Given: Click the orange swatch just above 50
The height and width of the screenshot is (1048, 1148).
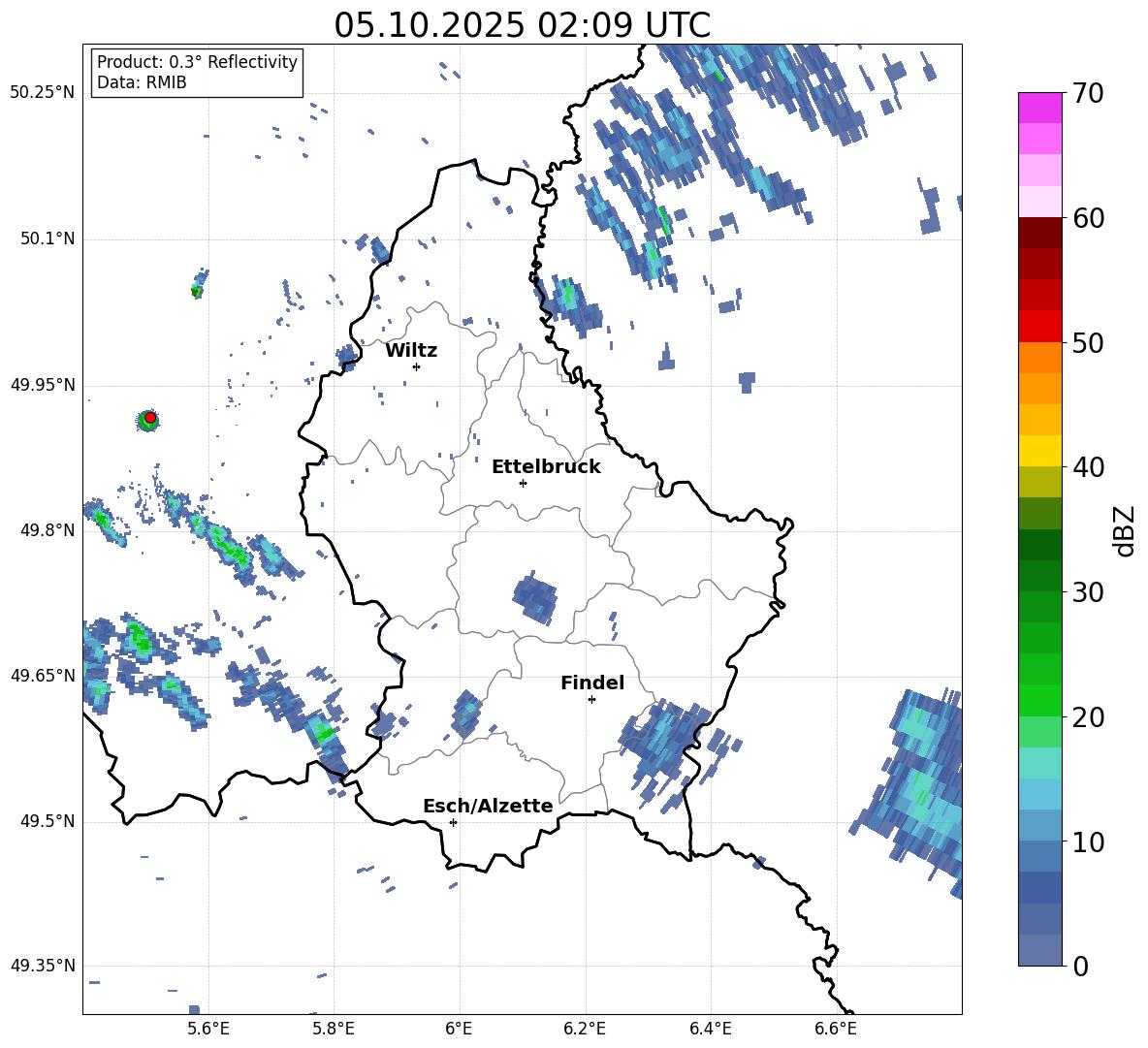Looking at the screenshot, I should click(x=1039, y=358).
